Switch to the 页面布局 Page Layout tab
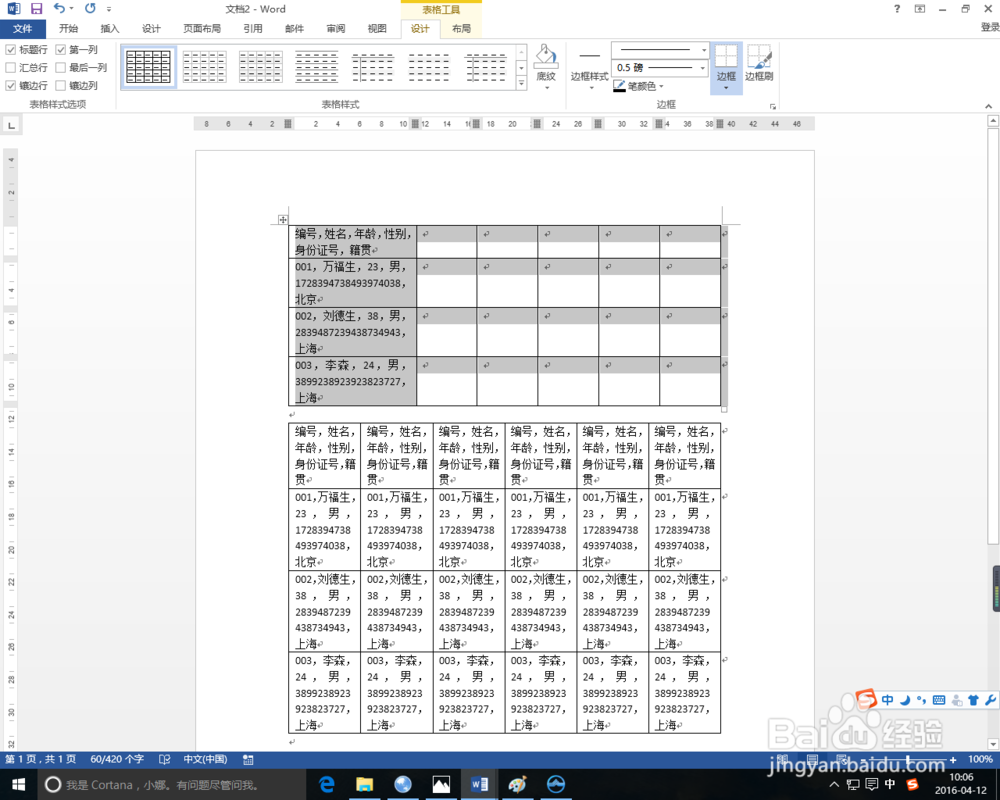This screenshot has height=800, width=1000. tap(202, 29)
